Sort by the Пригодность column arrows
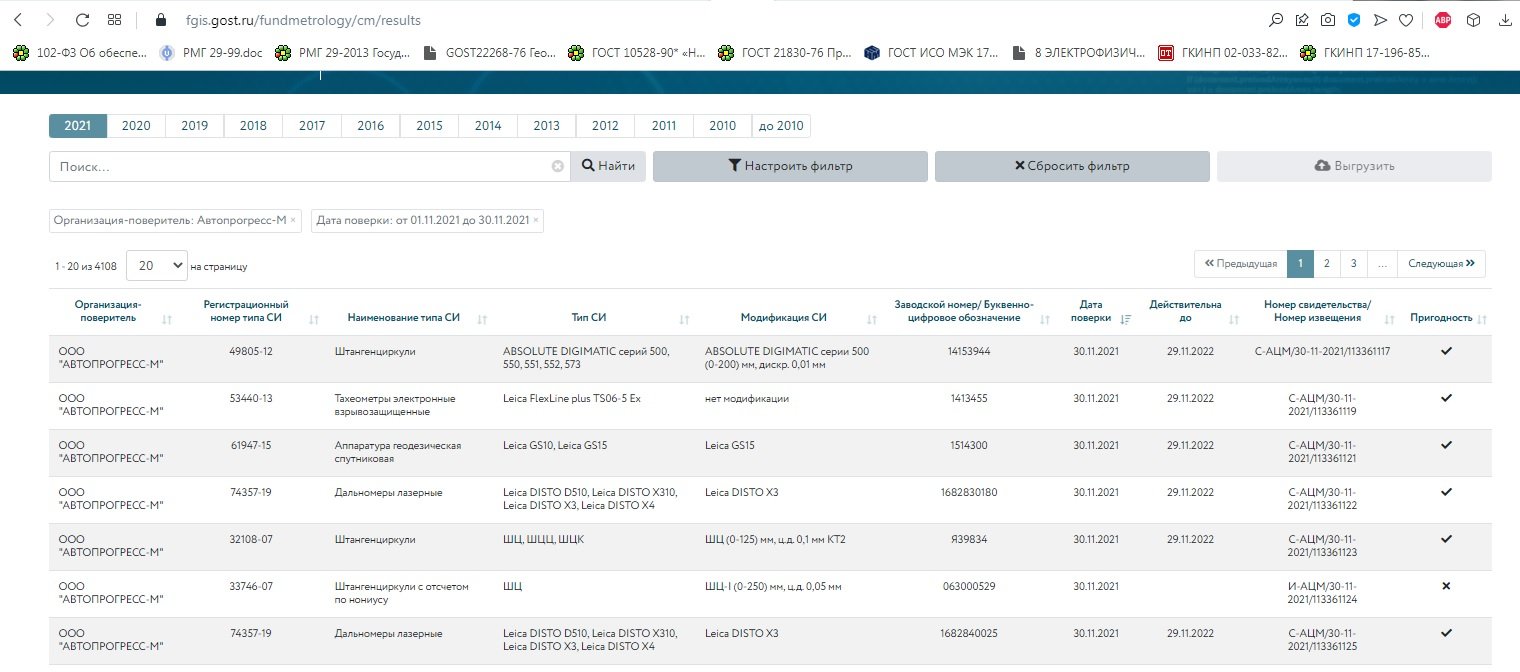 pyautogui.click(x=1482, y=319)
